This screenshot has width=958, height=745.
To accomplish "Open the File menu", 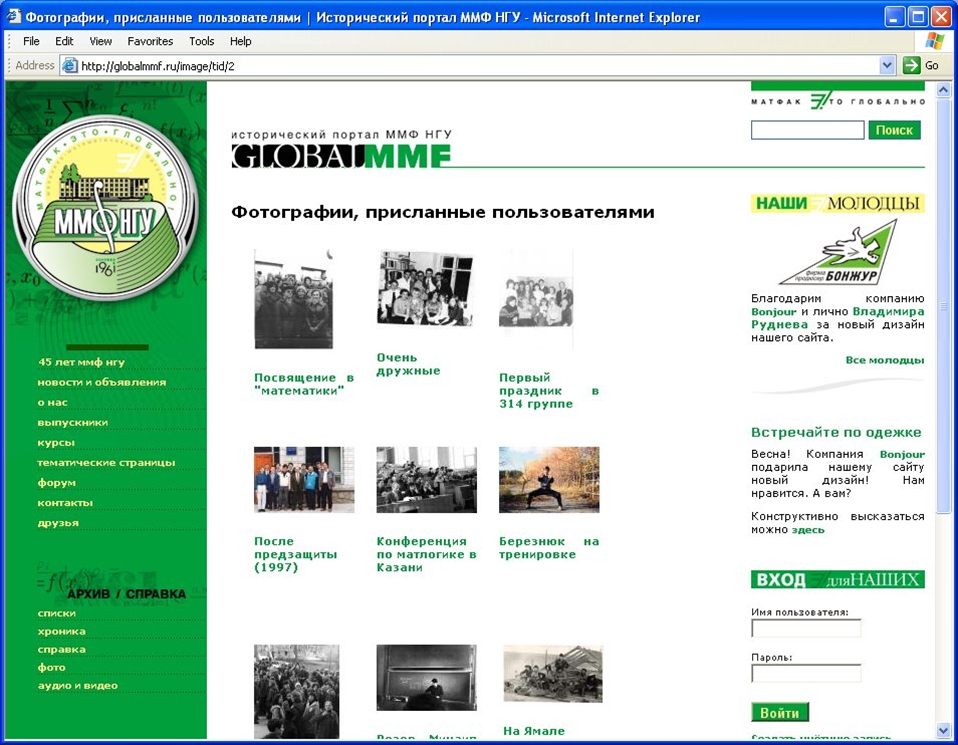I will tap(31, 41).
